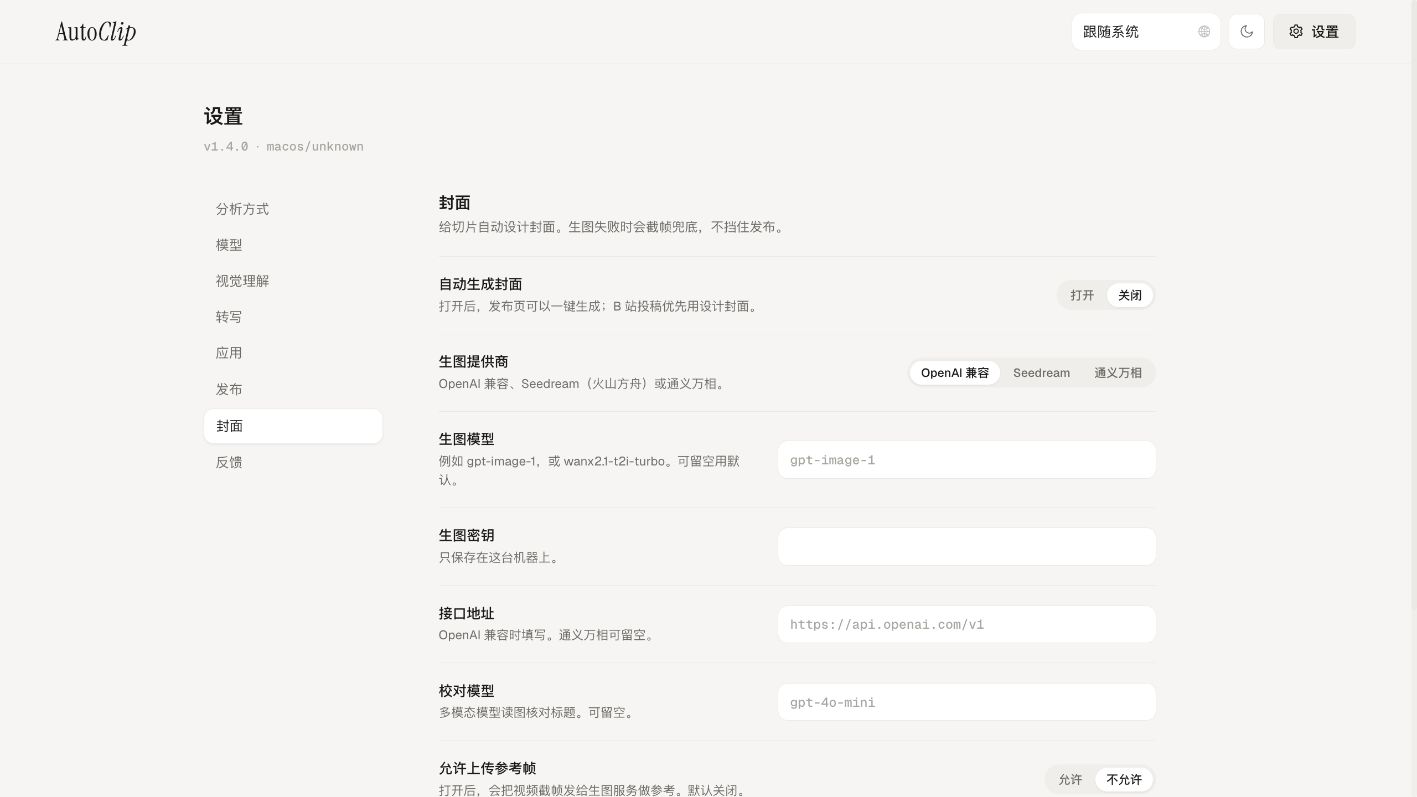Click description 只保存在这台机器上。
The height and width of the screenshot is (797, 1417).
click(501, 557)
